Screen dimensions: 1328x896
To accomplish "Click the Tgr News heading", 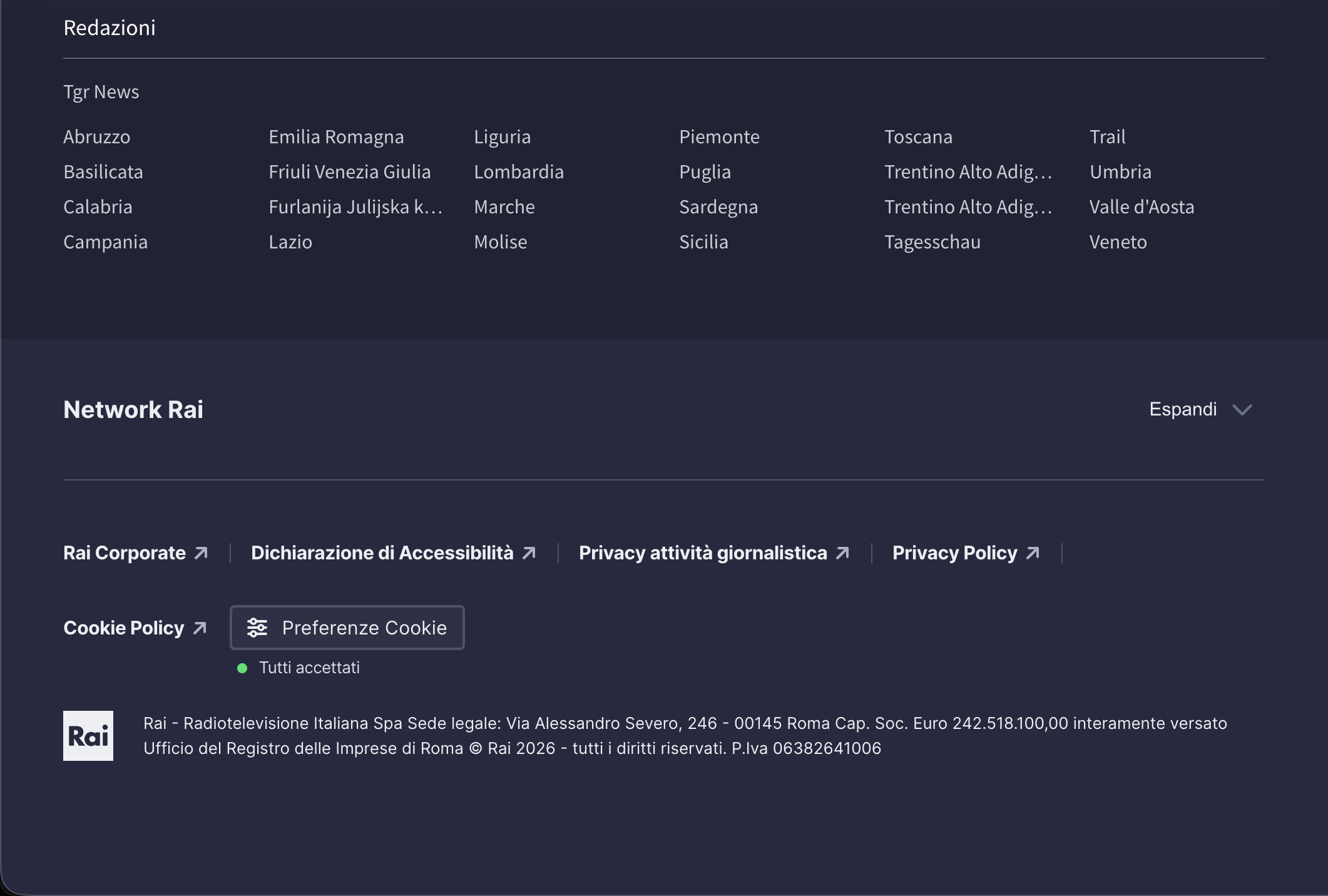I will (101, 92).
